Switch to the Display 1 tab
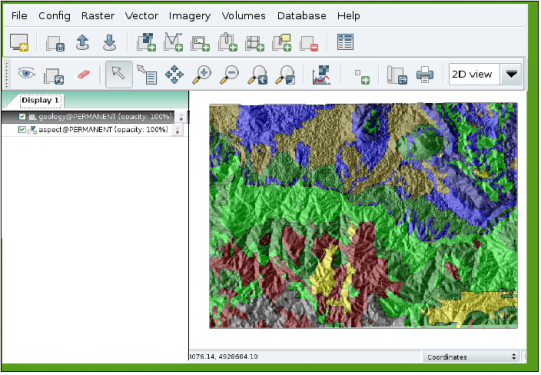The image size is (541, 375). click(x=40, y=100)
